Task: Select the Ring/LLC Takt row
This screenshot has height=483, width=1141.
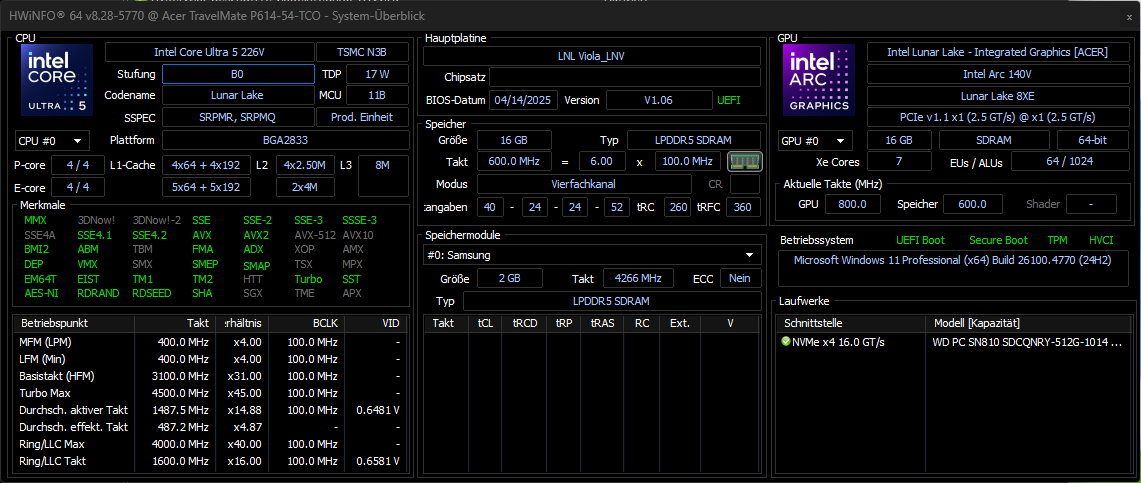Action: tap(209, 461)
